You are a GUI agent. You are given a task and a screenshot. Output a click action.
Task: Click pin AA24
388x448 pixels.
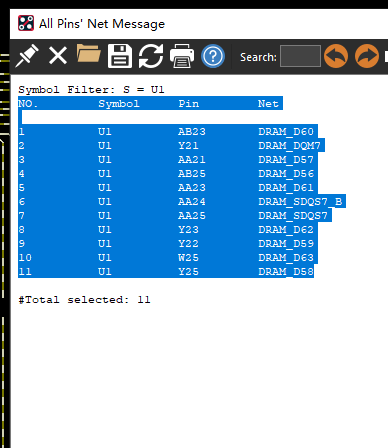tap(192, 202)
